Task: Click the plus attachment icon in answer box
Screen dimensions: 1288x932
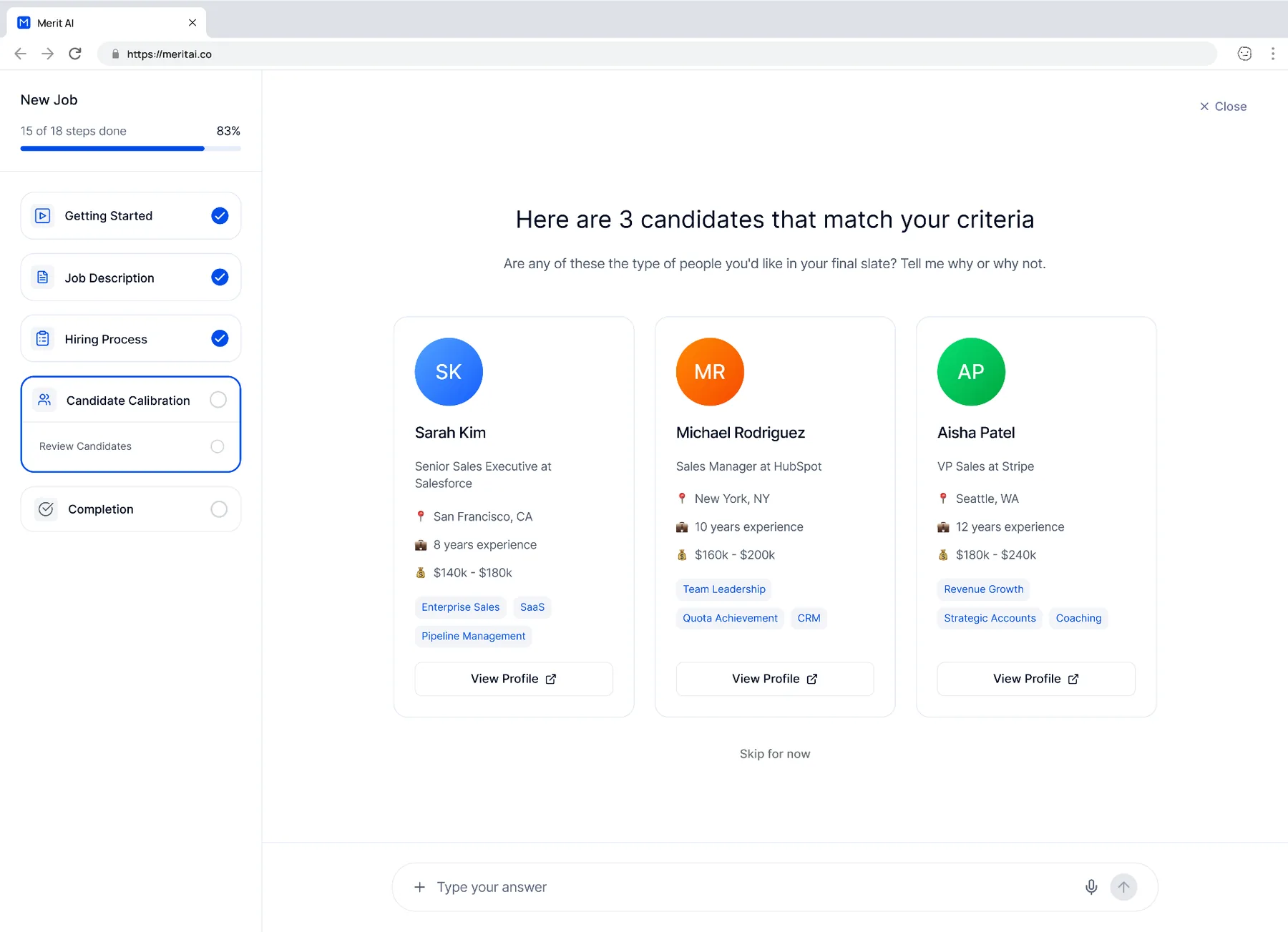Action: (420, 887)
